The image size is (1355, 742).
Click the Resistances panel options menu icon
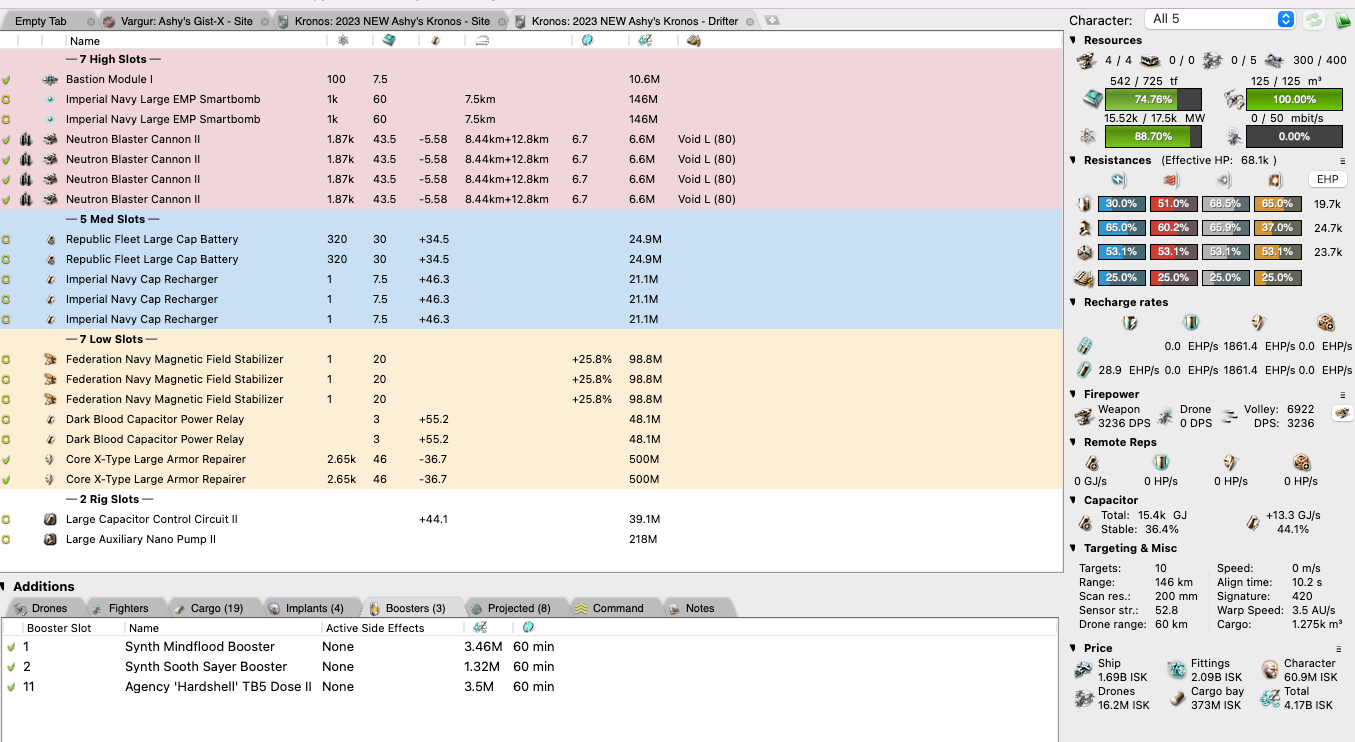1342,160
